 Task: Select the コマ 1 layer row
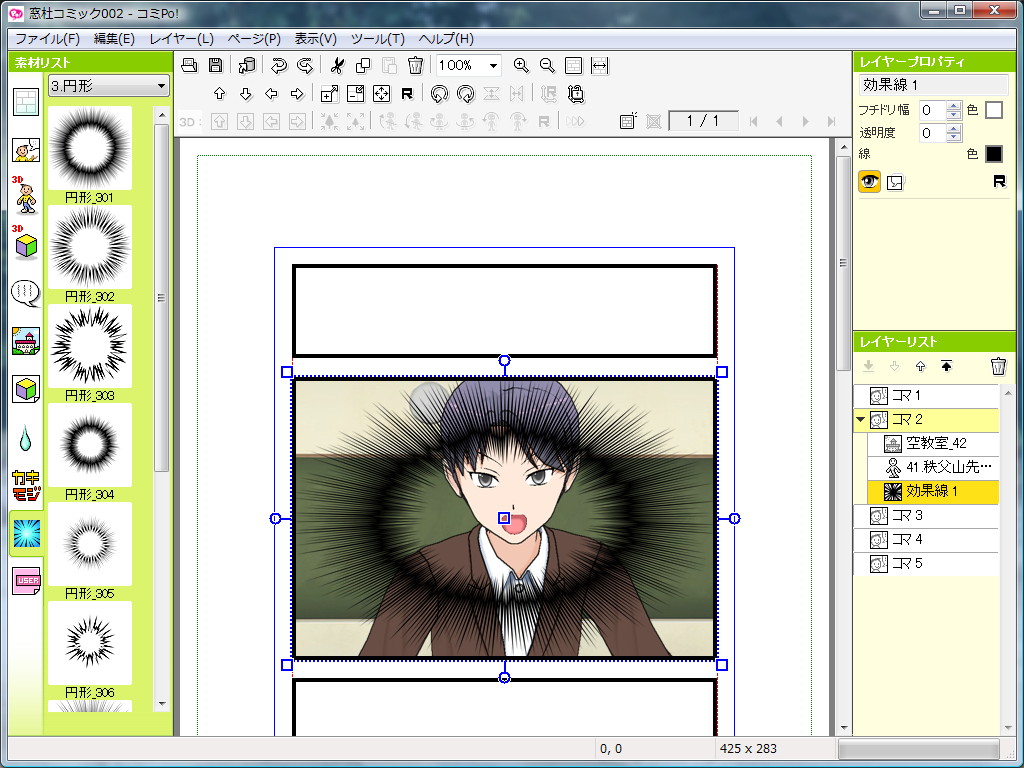[x=926, y=395]
